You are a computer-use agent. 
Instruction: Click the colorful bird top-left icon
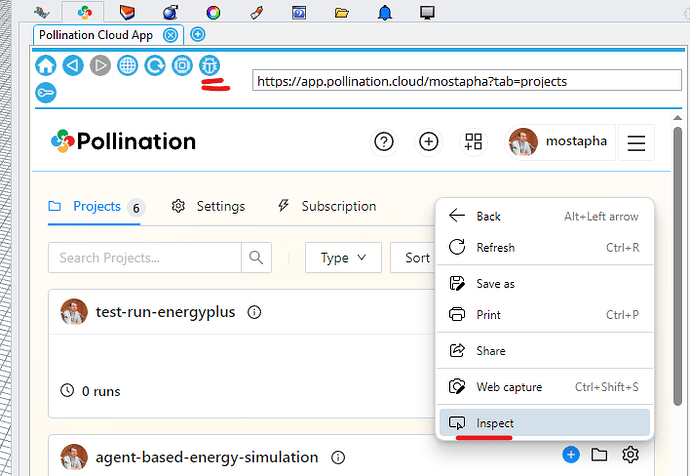(42, 12)
